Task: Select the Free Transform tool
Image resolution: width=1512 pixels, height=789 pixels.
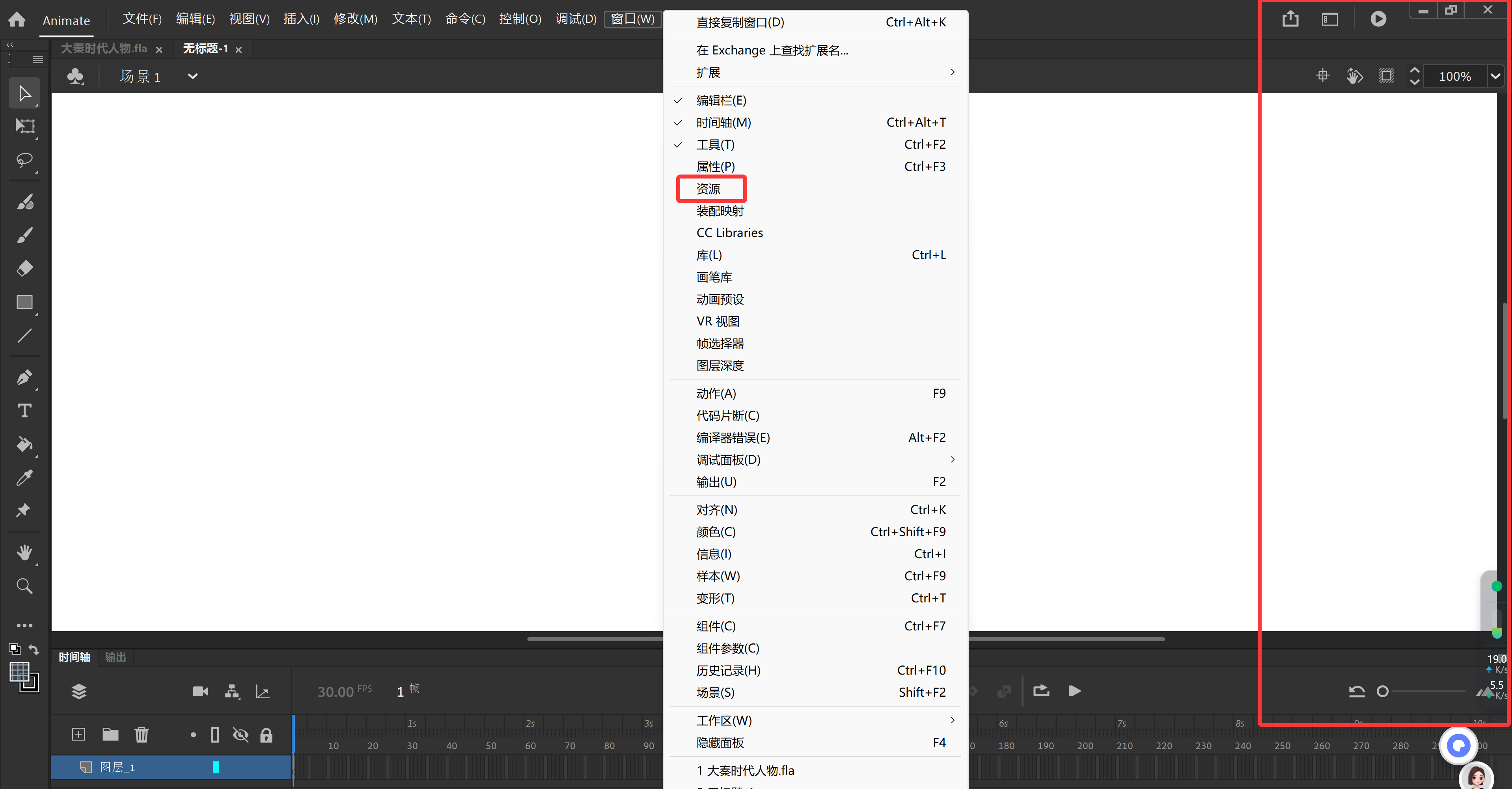Action: 25,126
